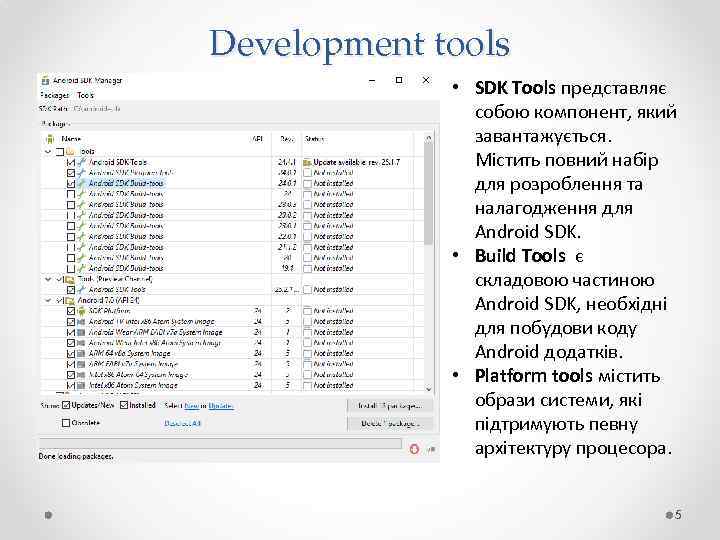The width and height of the screenshot is (720, 540).
Task: Click the Deselect All link
Action: (183, 423)
